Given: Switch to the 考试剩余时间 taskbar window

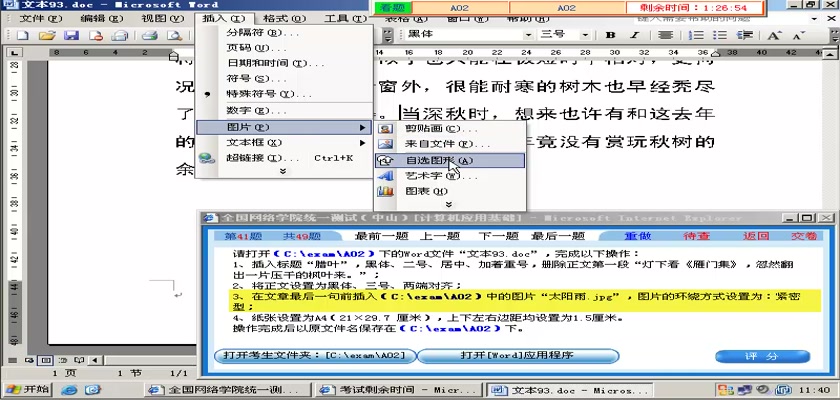Looking at the screenshot, I should 399,390.
